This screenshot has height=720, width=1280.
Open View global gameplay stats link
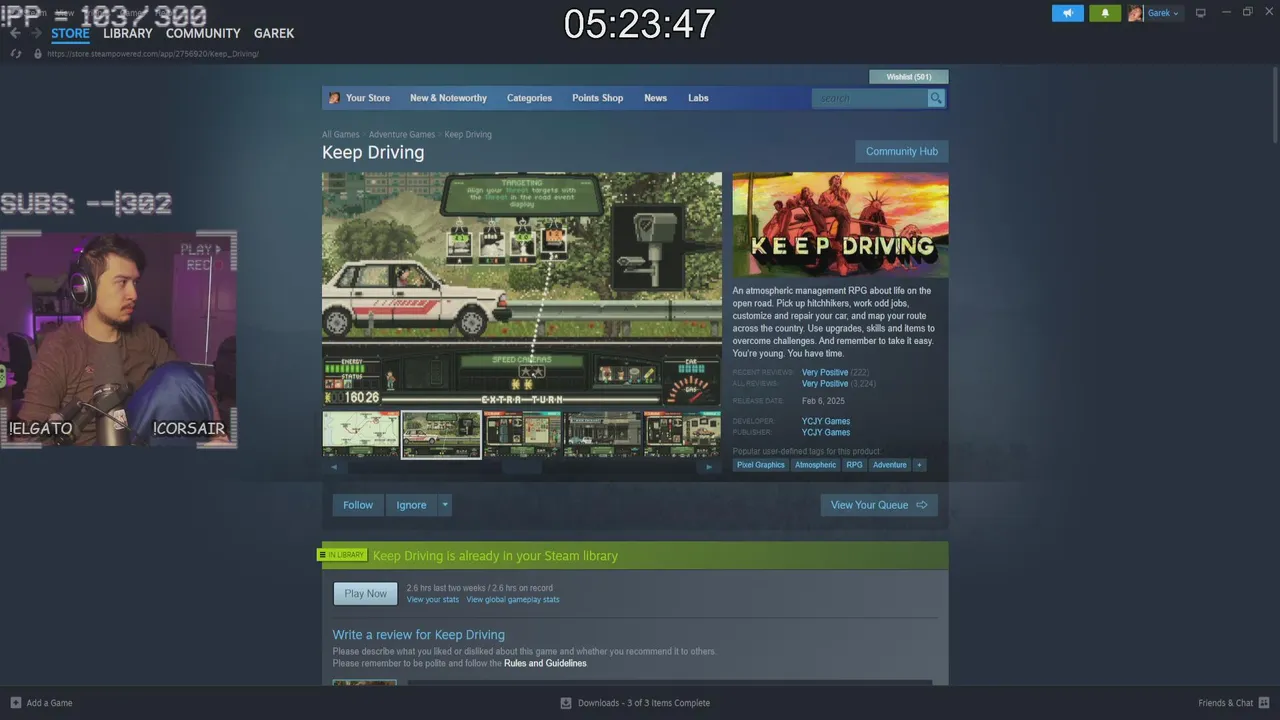coord(513,600)
